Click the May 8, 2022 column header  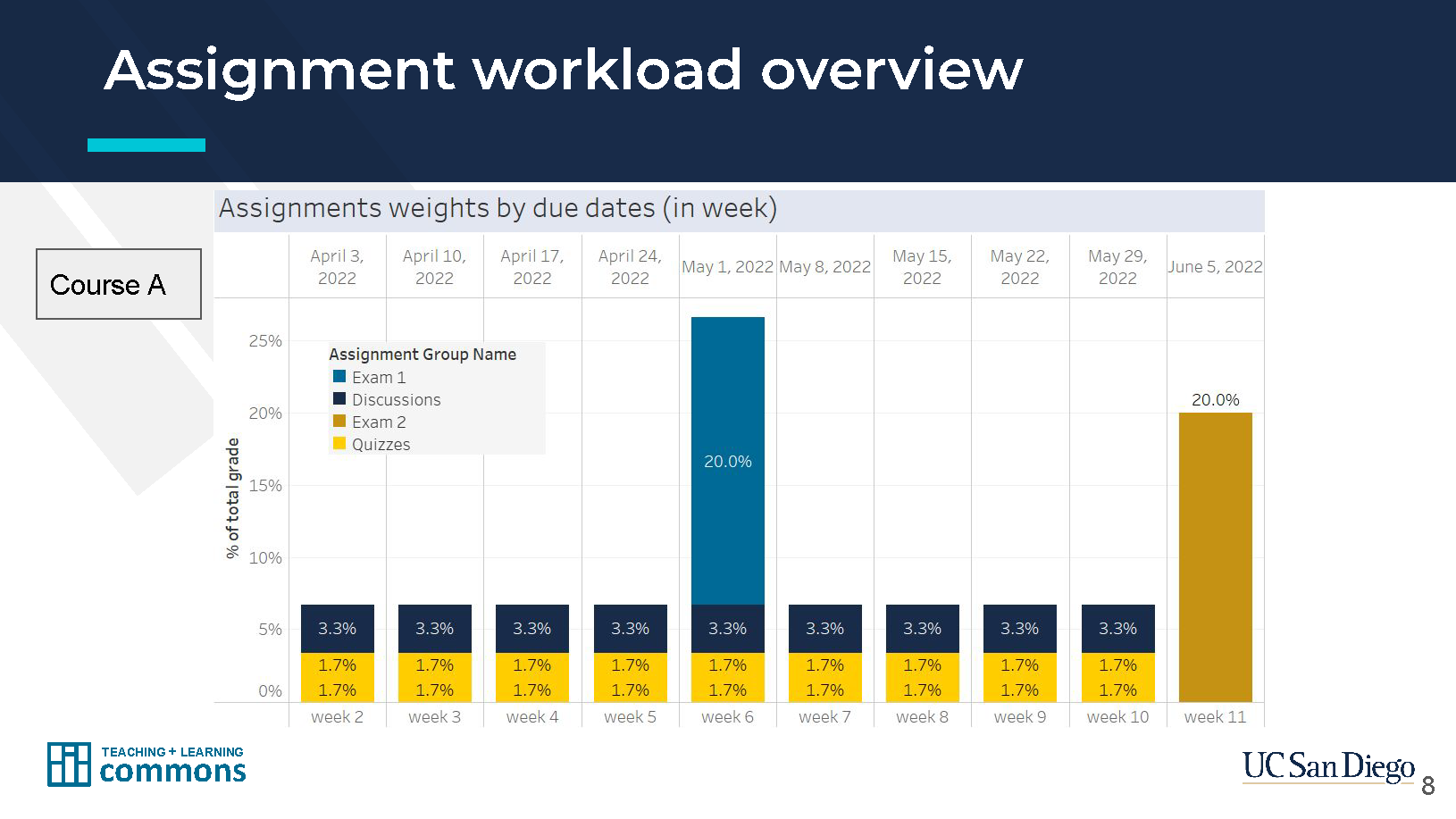(x=824, y=266)
